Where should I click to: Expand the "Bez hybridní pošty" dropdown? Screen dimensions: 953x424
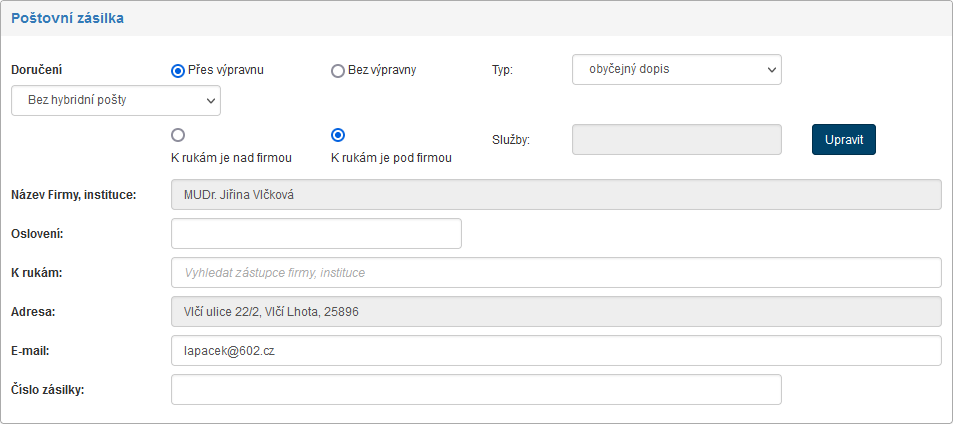pyautogui.click(x=115, y=101)
